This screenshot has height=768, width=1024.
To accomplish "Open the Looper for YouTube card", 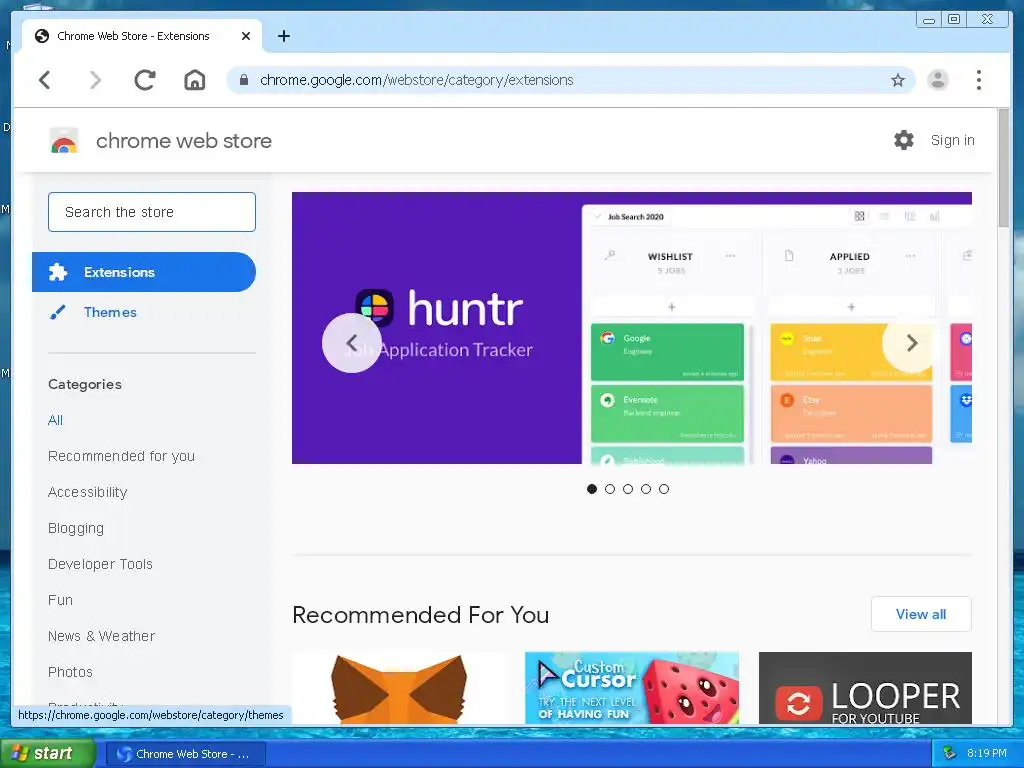I will pos(865,688).
